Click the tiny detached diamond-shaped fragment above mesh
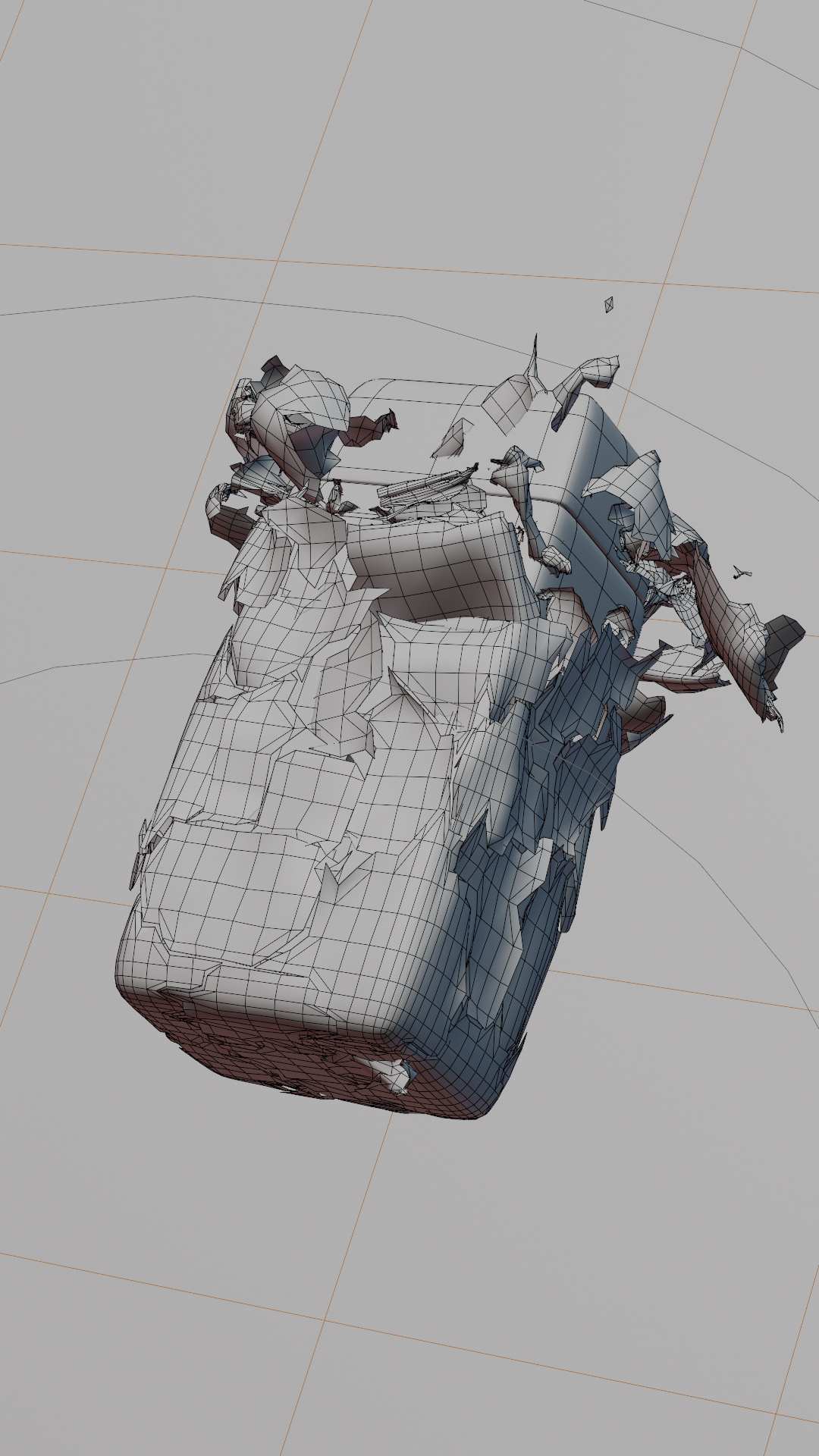The width and height of the screenshot is (819, 1456). tap(609, 304)
